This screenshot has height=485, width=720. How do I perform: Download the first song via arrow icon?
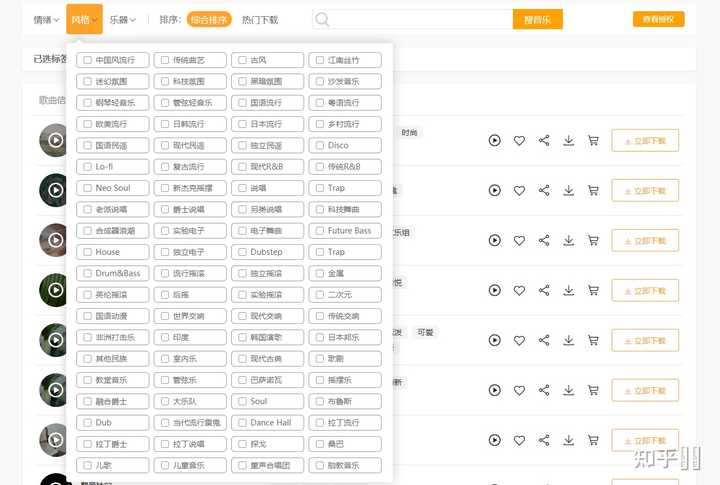point(568,141)
